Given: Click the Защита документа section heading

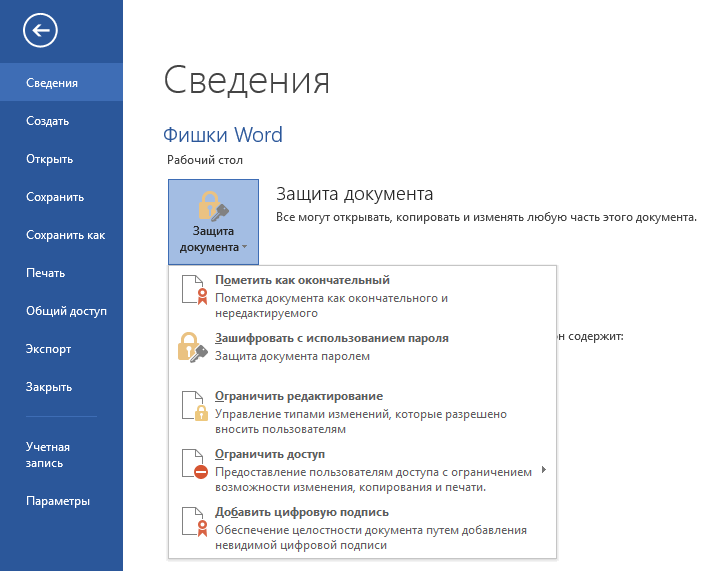Looking at the screenshot, I should pos(355,194).
